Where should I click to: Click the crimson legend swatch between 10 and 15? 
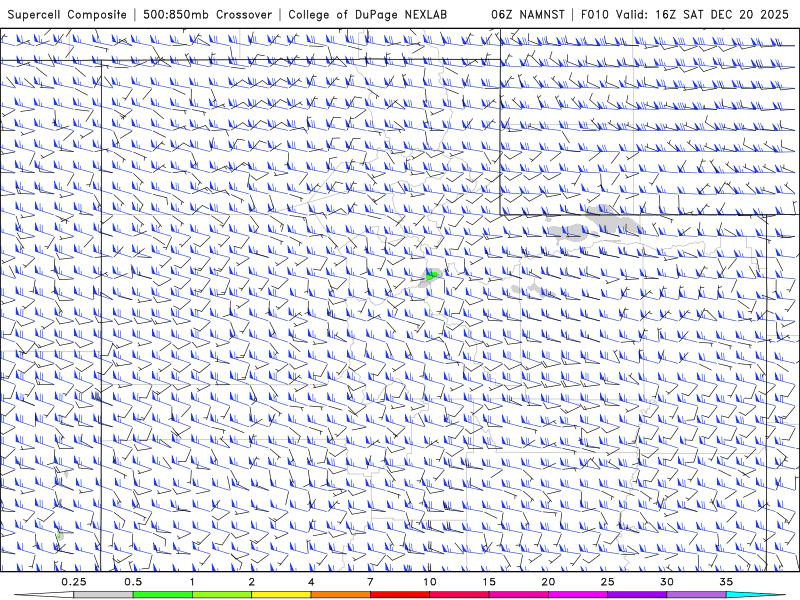459,595
